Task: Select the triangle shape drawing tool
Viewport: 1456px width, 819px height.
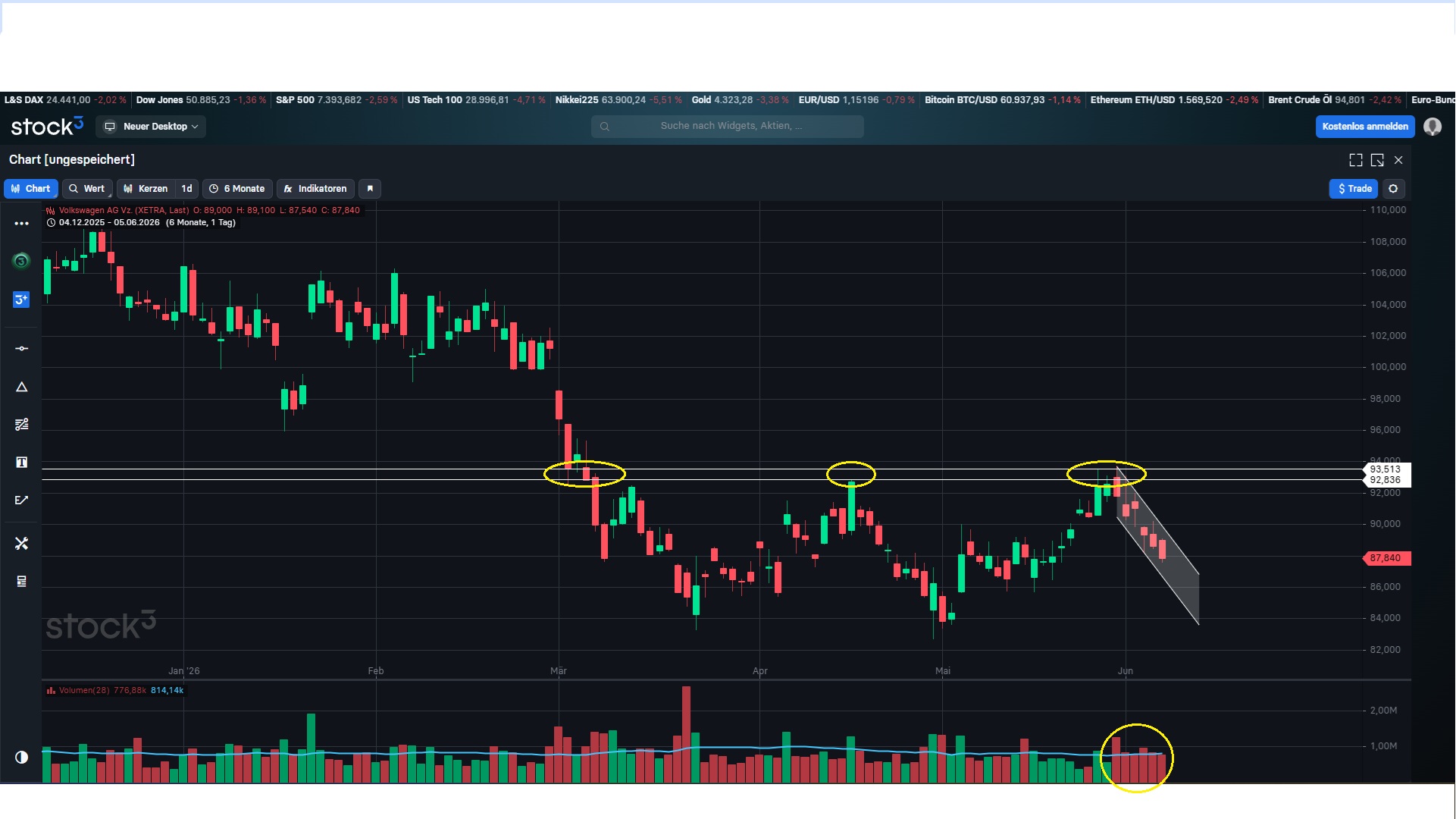Action: point(21,387)
